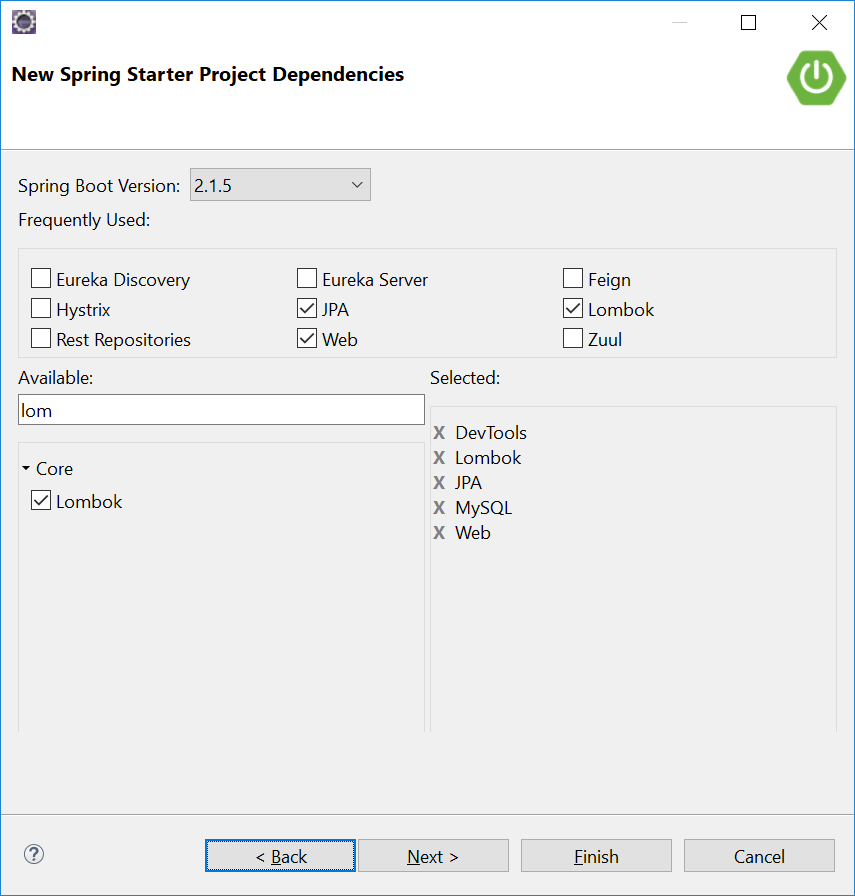Tick the Feign checkbox
Viewport: 855px width, 896px height.
573,278
